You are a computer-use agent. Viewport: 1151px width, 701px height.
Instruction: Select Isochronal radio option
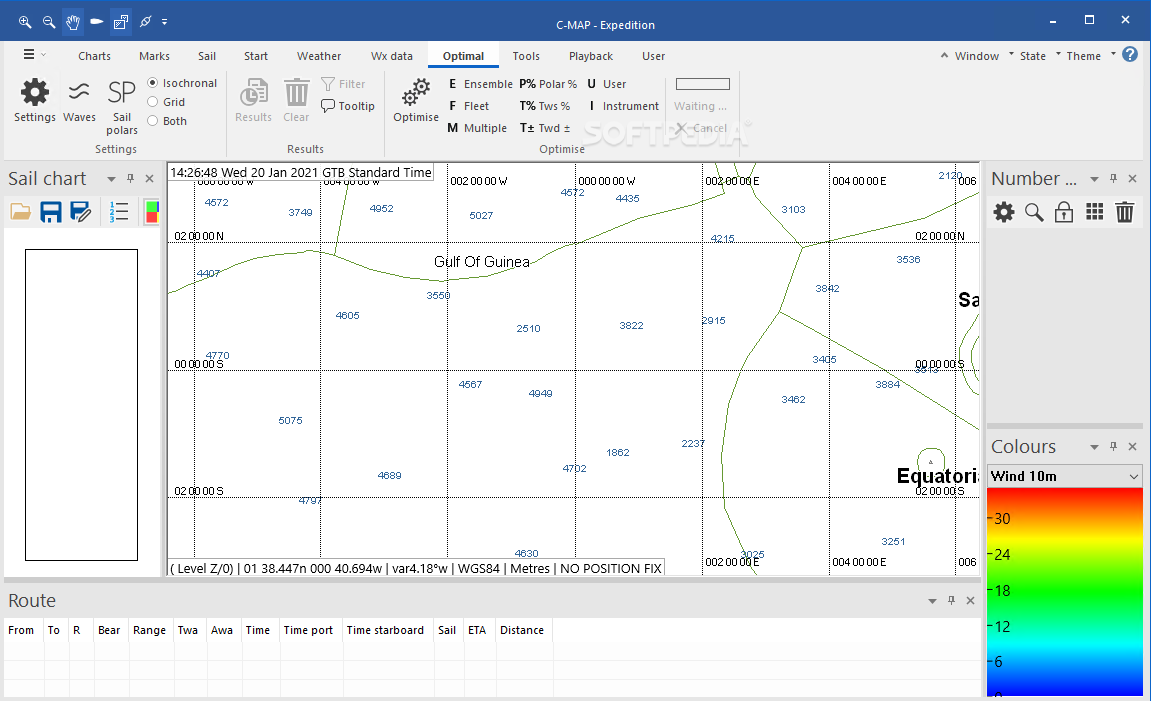point(182,83)
